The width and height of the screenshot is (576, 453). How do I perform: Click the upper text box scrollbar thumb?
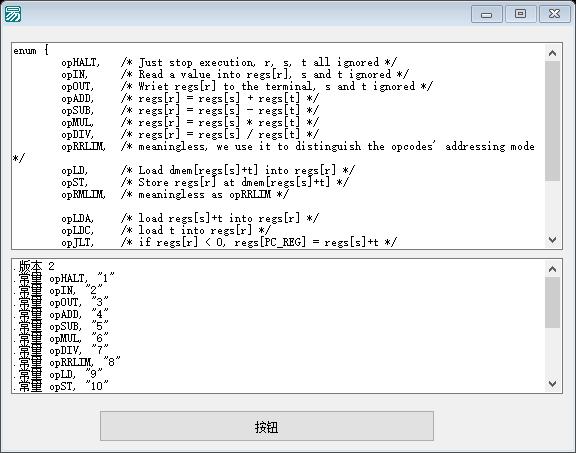[552, 121]
